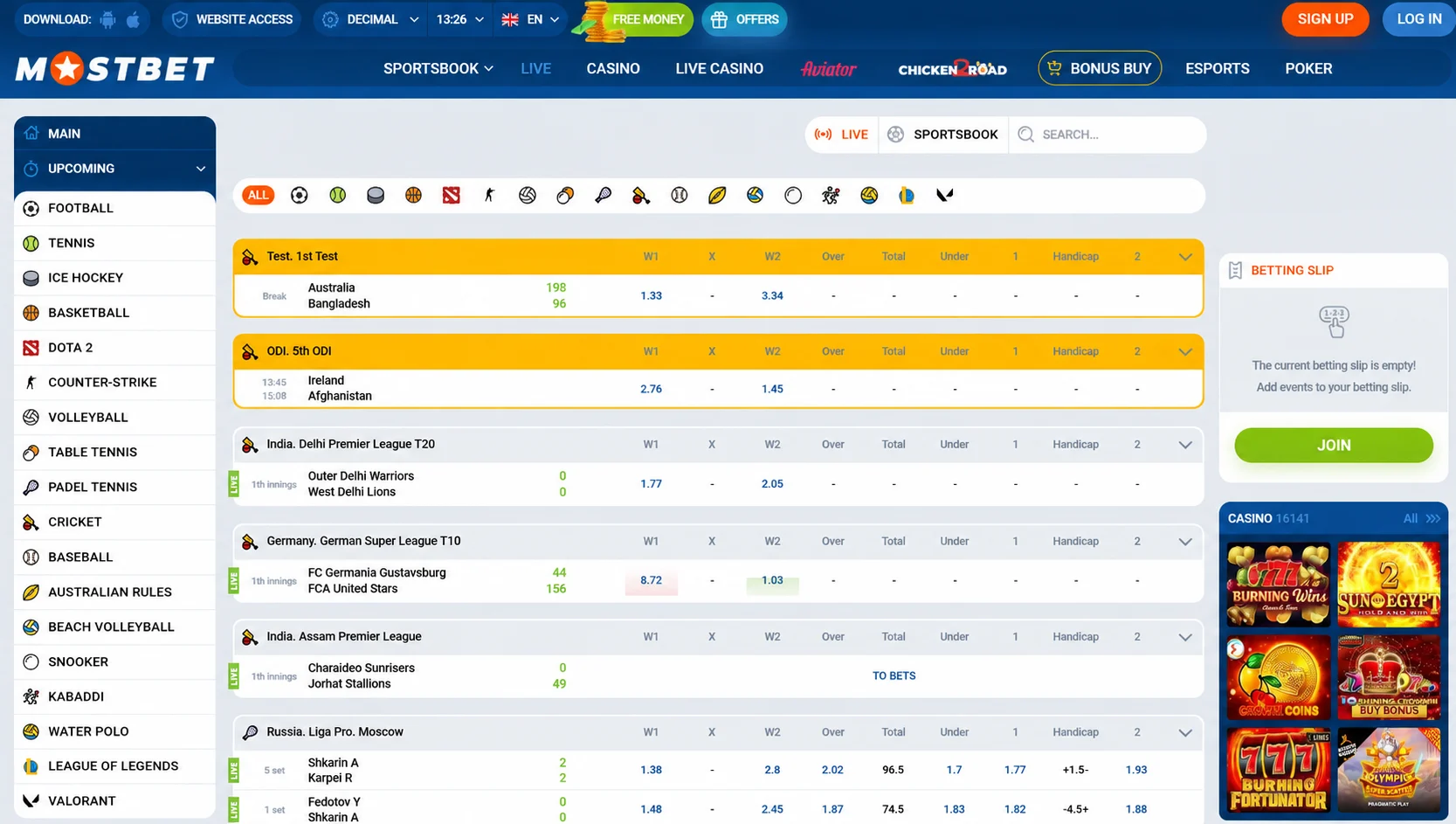Collapse German Super League T10 section
The width and height of the screenshot is (1456, 824).
pos(1185,542)
